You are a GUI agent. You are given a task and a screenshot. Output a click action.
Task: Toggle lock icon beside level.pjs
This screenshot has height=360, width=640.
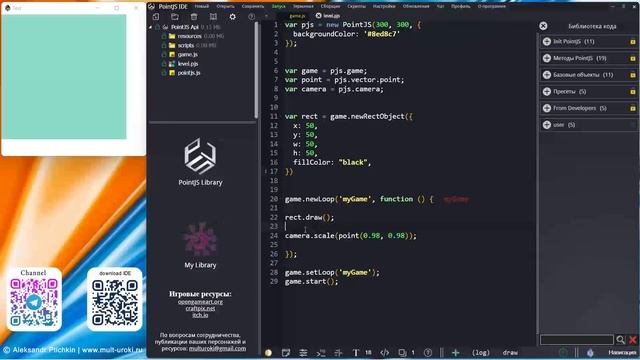point(164,64)
